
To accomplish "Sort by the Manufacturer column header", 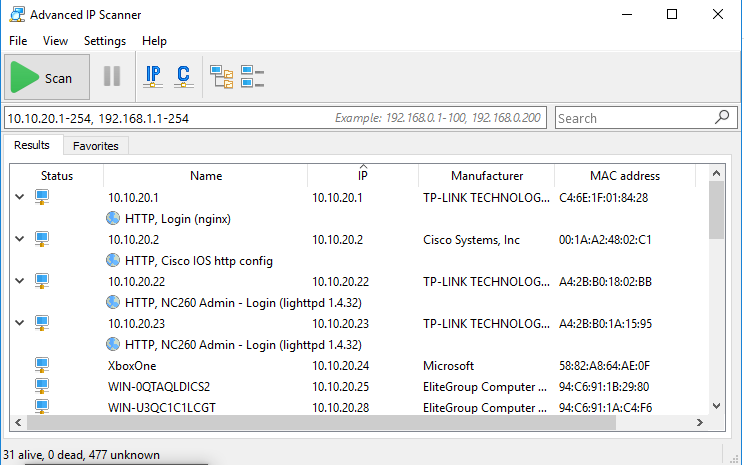I will (487, 176).
